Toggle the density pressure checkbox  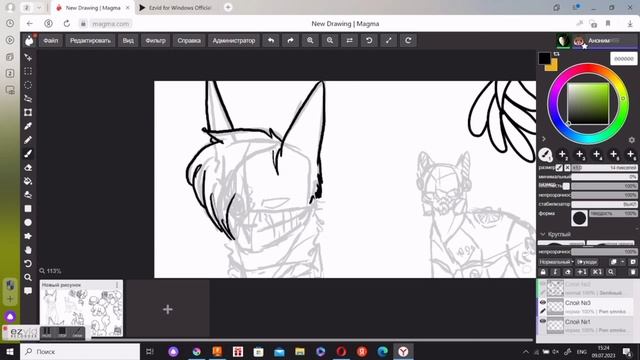[566, 186]
